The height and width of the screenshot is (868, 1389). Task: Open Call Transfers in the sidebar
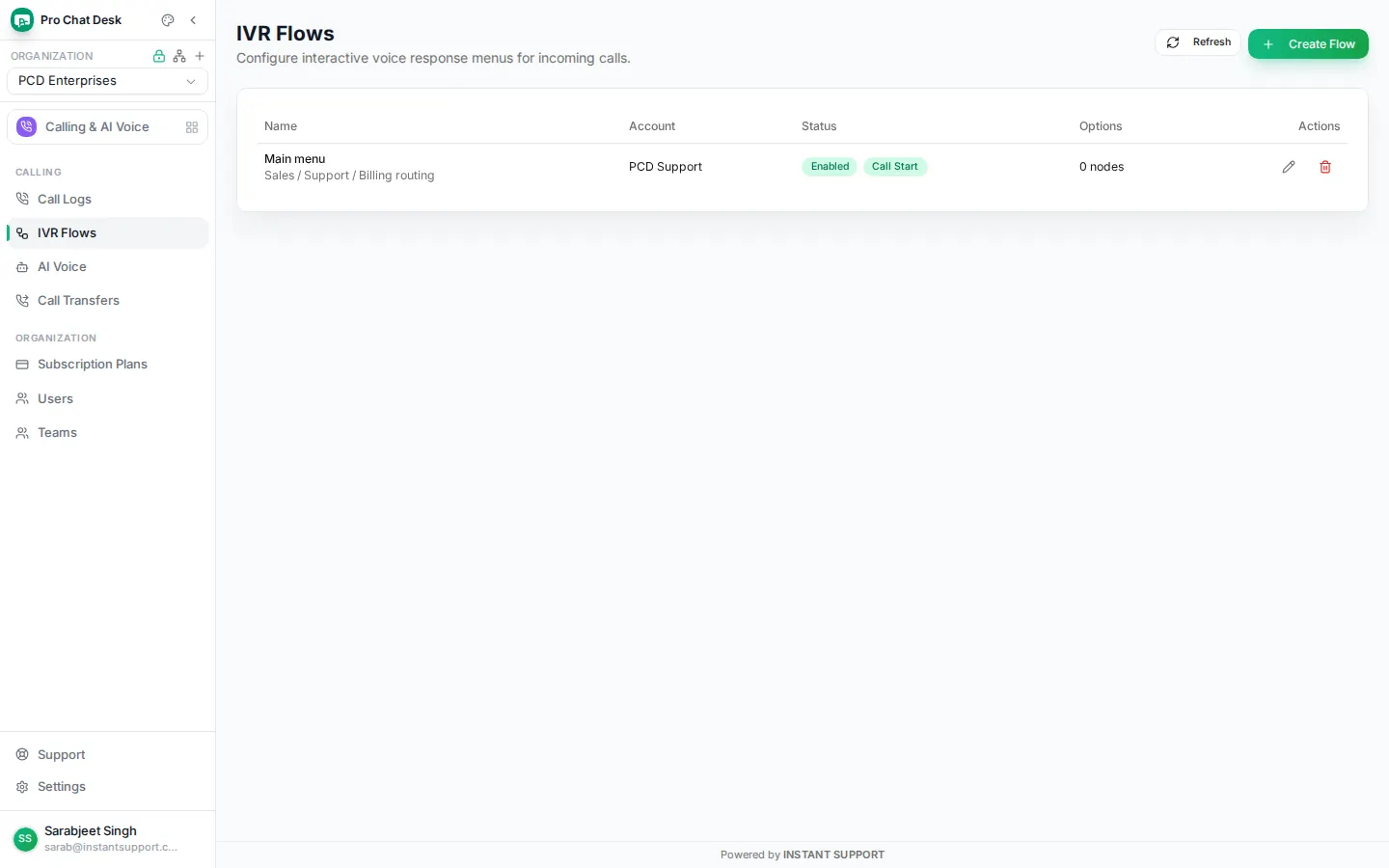pyautogui.click(x=107, y=301)
